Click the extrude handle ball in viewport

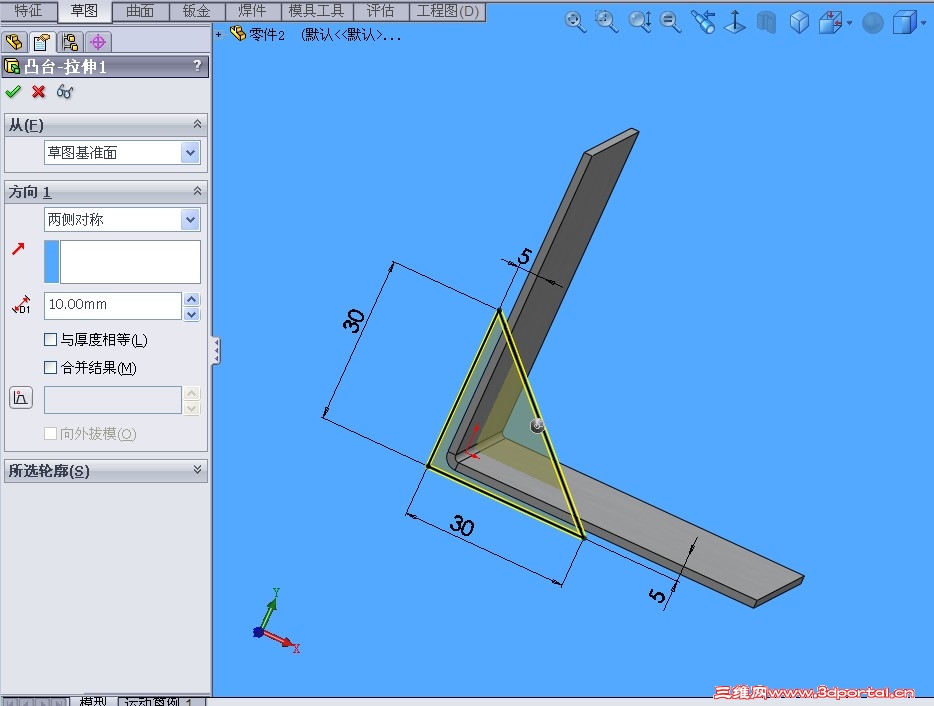537,425
